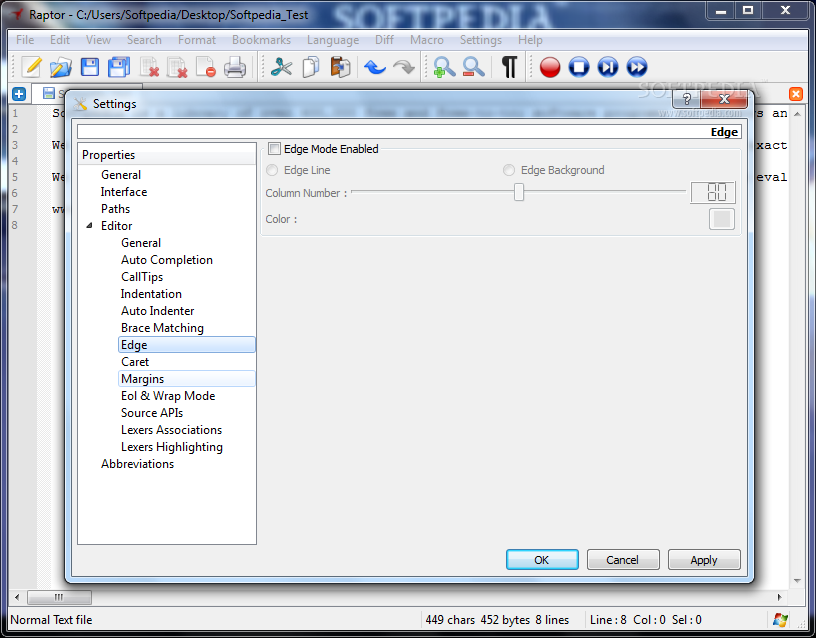The width and height of the screenshot is (816, 638).
Task: Select Interface in the settings tree
Action: [x=124, y=192]
